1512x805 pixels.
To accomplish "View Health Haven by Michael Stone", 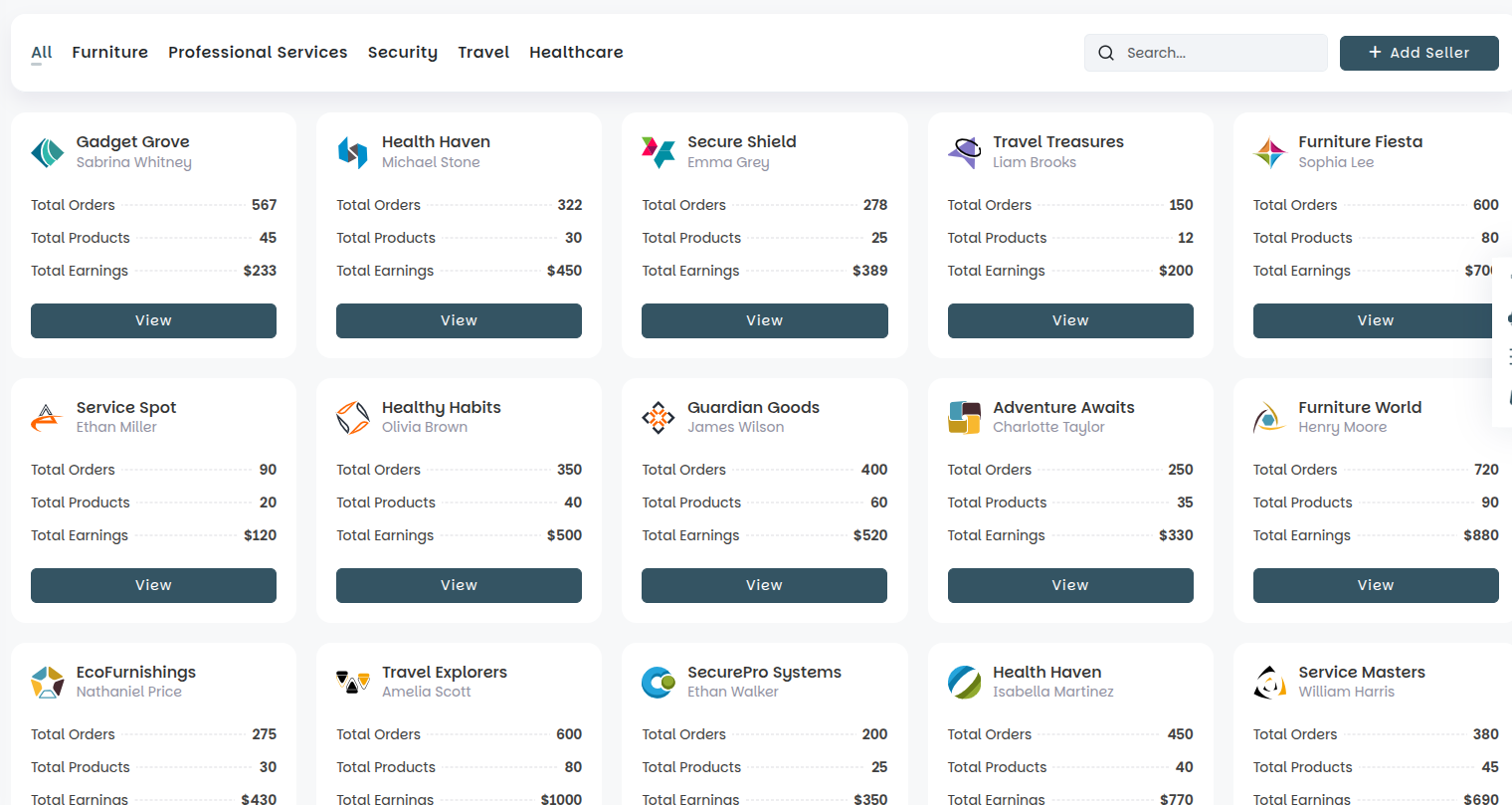I will tap(459, 320).
